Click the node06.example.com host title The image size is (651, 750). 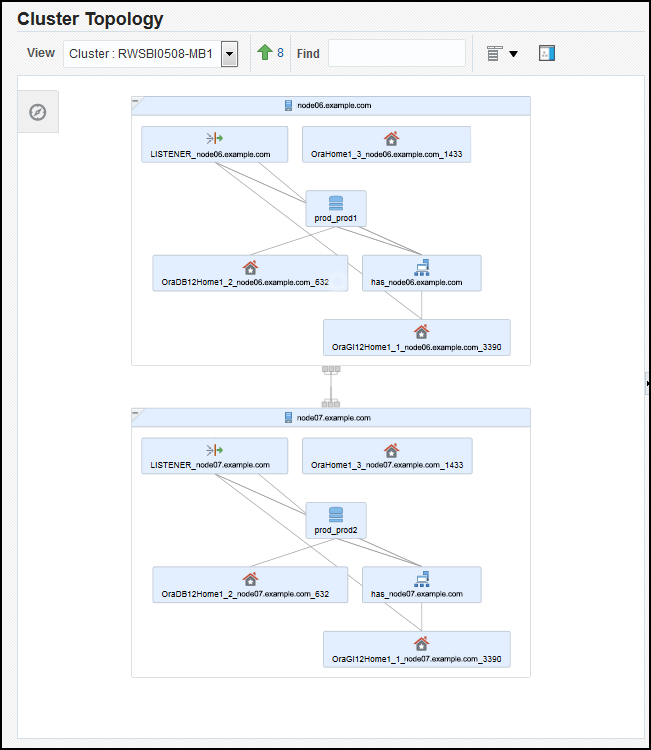[334, 105]
